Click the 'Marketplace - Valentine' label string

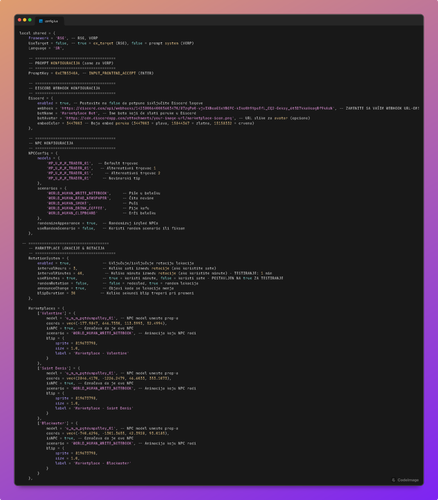[101, 353]
